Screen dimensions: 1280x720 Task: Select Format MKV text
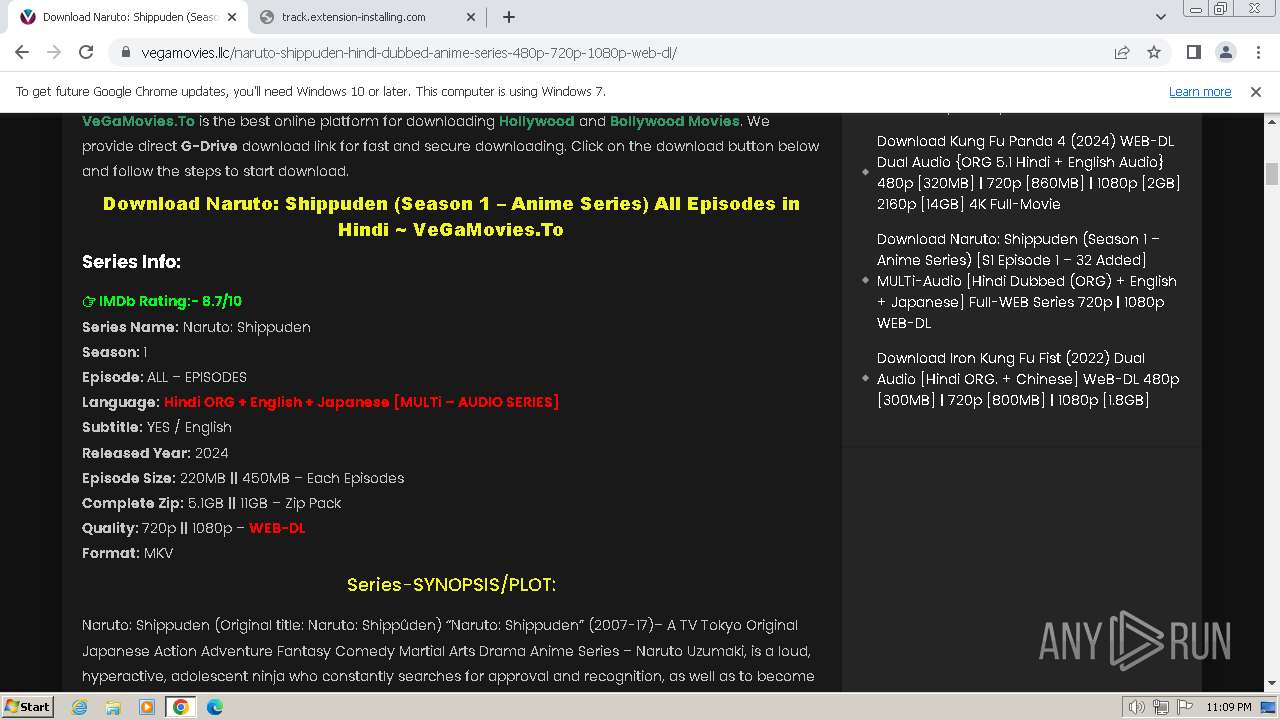128,553
